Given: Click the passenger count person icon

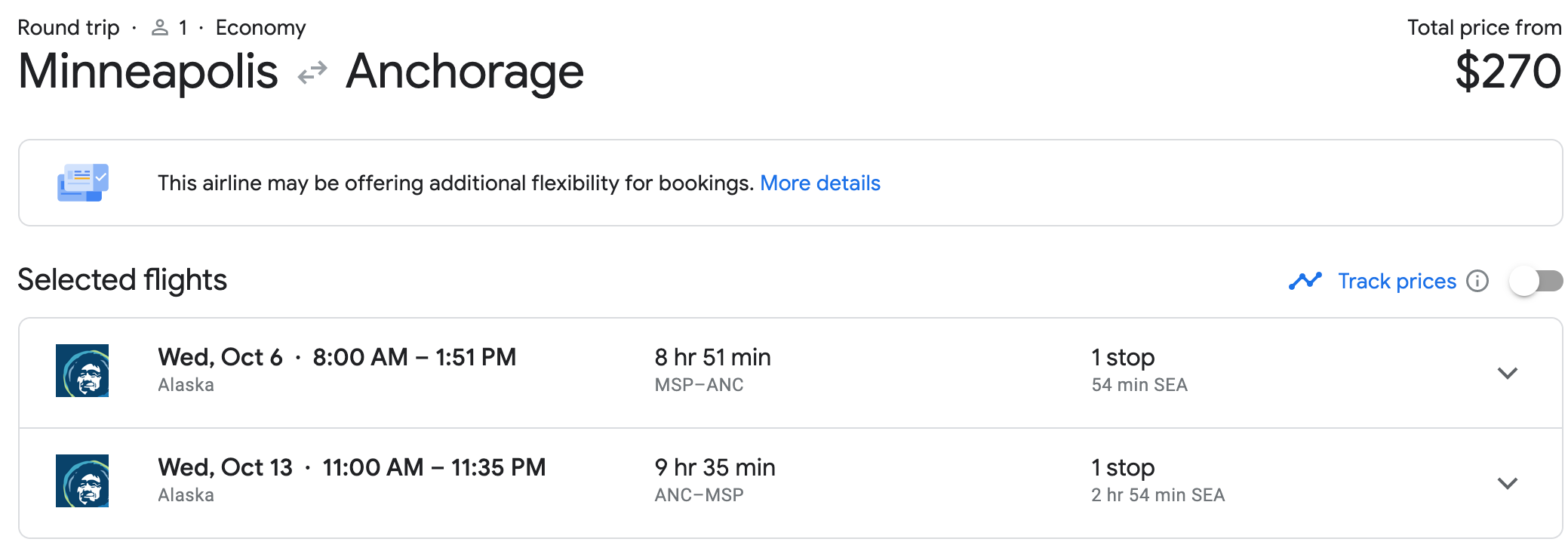Looking at the screenshot, I should 159,28.
